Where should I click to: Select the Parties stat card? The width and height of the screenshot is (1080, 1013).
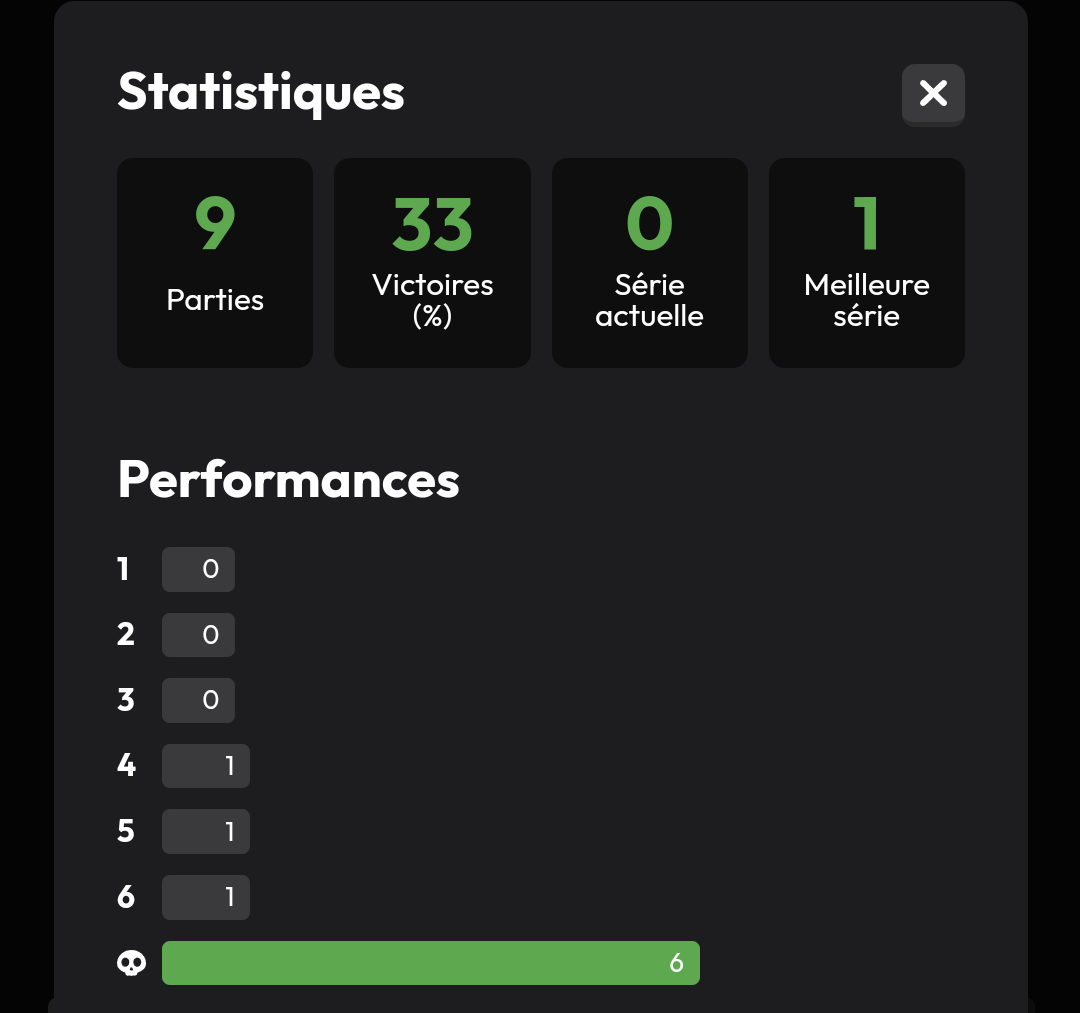click(x=215, y=262)
